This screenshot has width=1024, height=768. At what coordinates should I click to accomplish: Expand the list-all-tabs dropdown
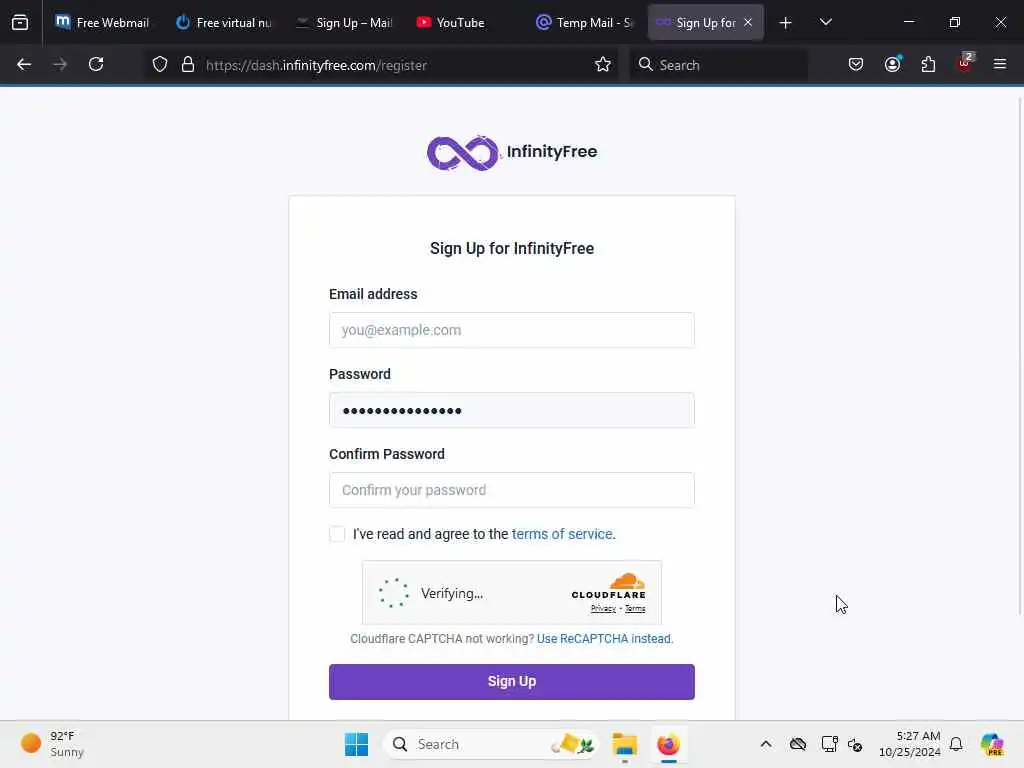[x=825, y=22]
